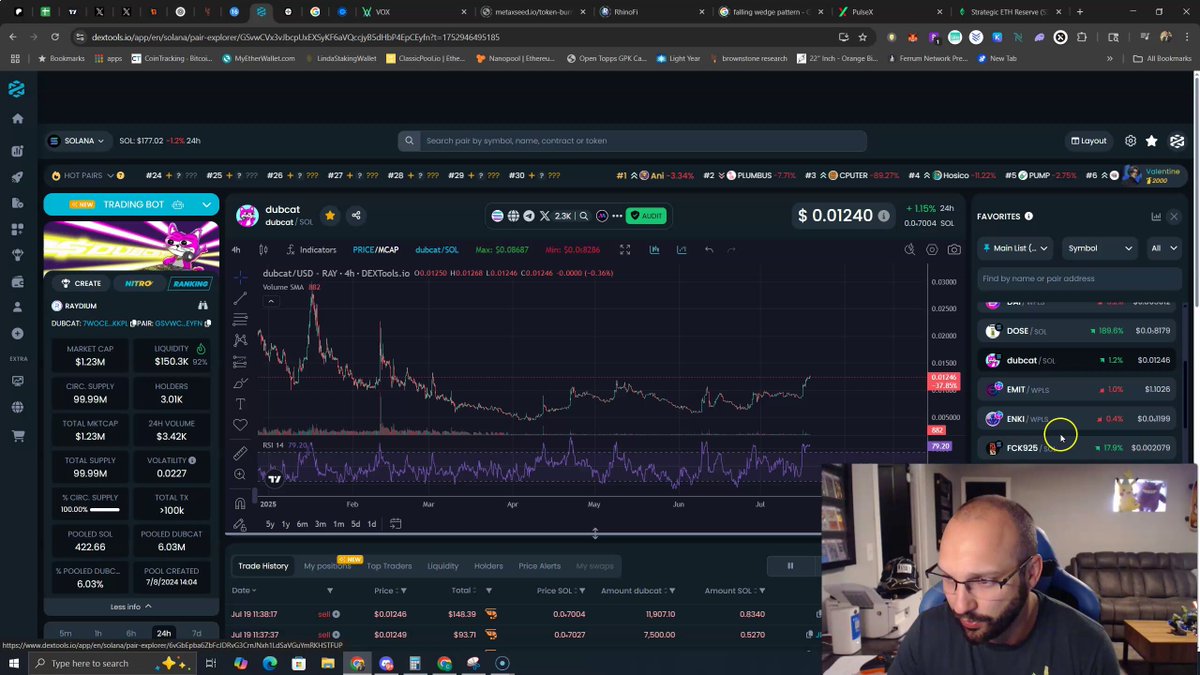This screenshot has width=1200, height=675.
Task: Expand the Trading Bot panel chevron
Action: 207,205
